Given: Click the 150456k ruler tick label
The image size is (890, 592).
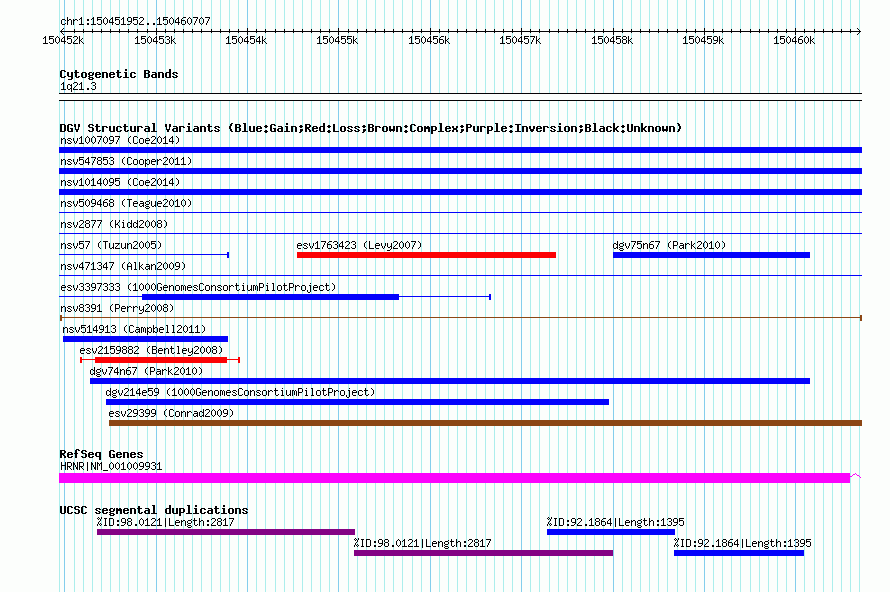Looking at the screenshot, I should (x=429, y=40).
